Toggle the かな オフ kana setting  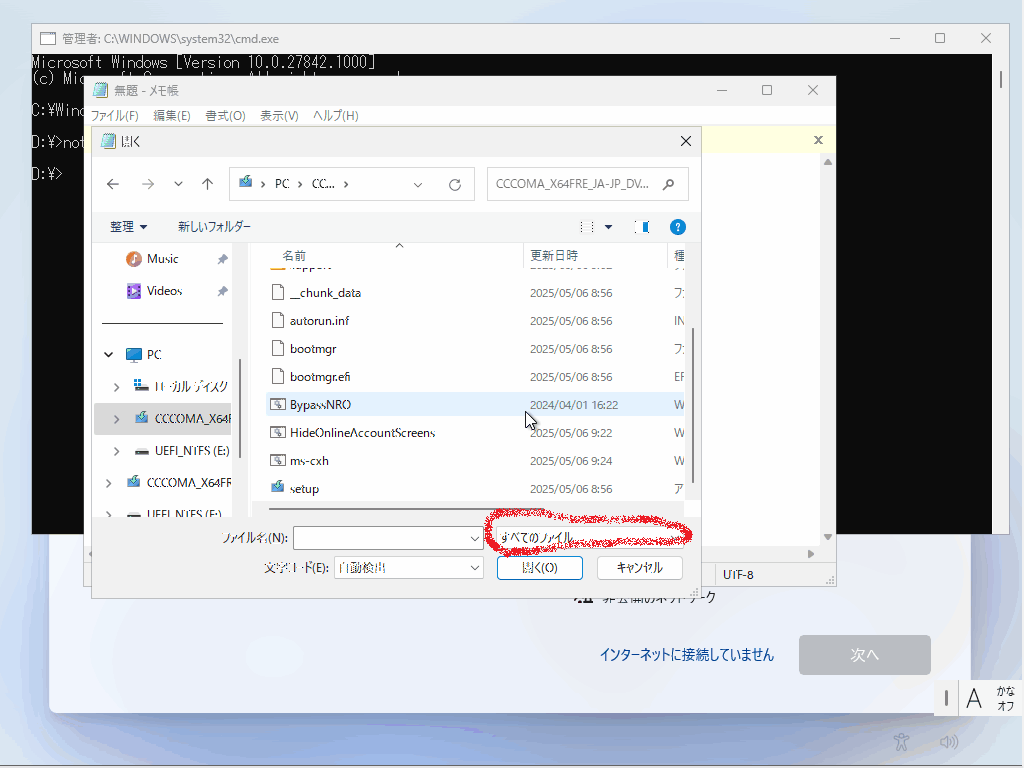(1006, 698)
